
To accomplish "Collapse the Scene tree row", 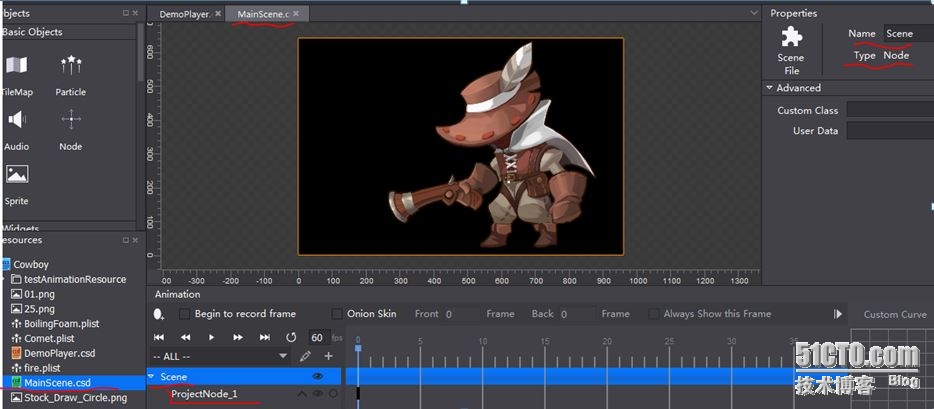I will pos(151,376).
